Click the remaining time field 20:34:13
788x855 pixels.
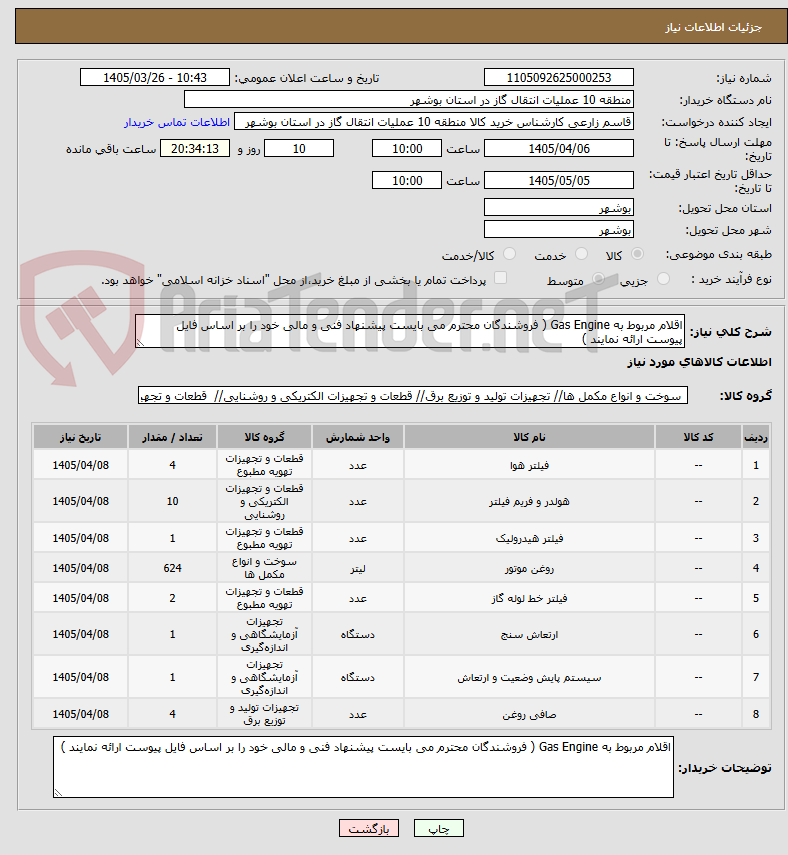(x=195, y=148)
